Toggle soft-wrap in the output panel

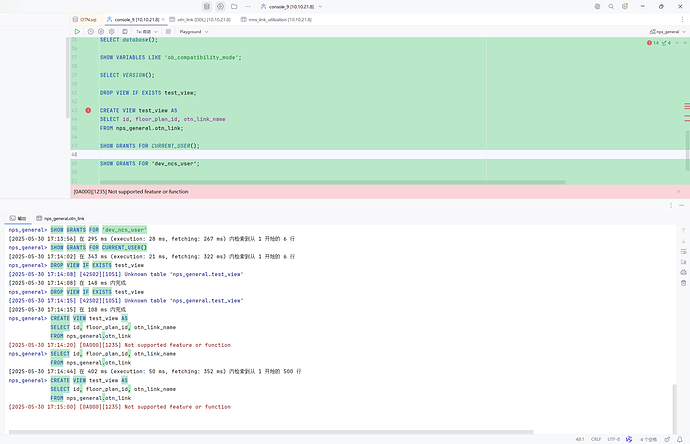(683, 251)
